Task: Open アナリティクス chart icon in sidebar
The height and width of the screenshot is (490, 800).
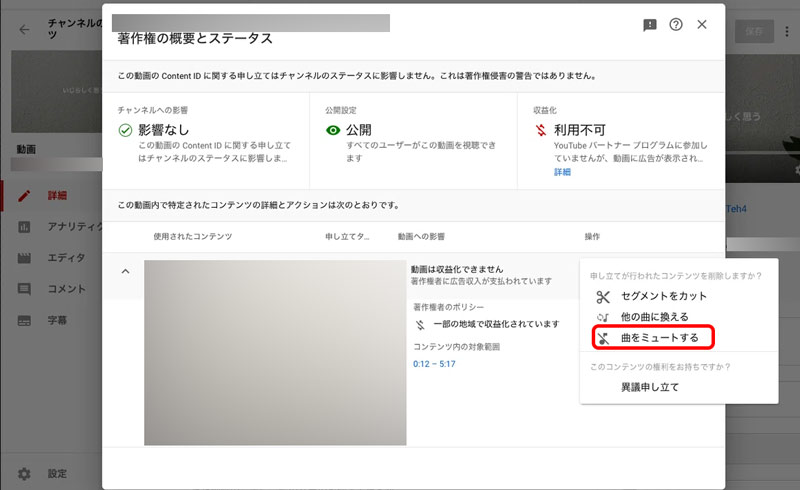Action: point(24,227)
